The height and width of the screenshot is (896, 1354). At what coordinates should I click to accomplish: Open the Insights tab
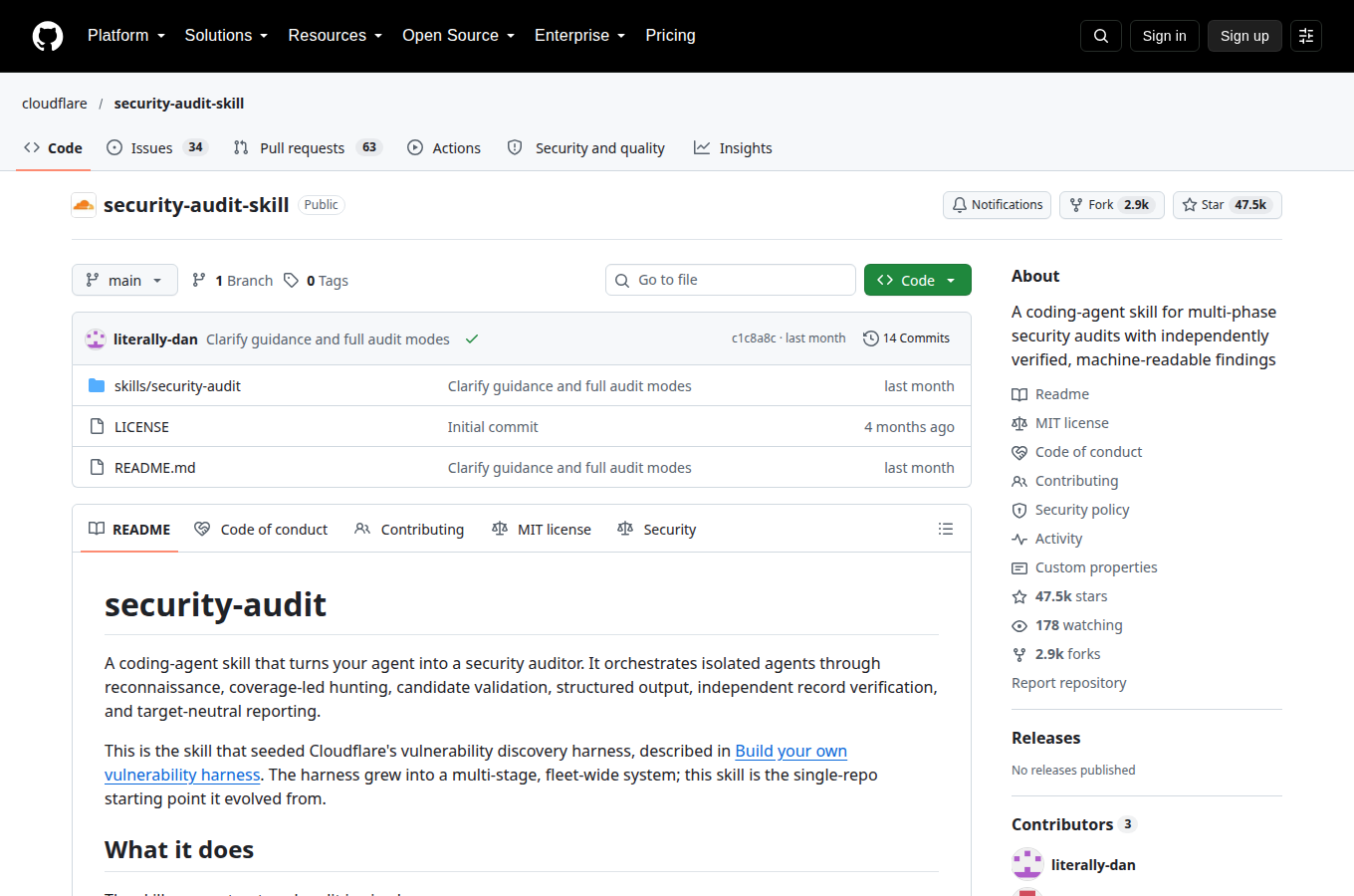point(733,147)
